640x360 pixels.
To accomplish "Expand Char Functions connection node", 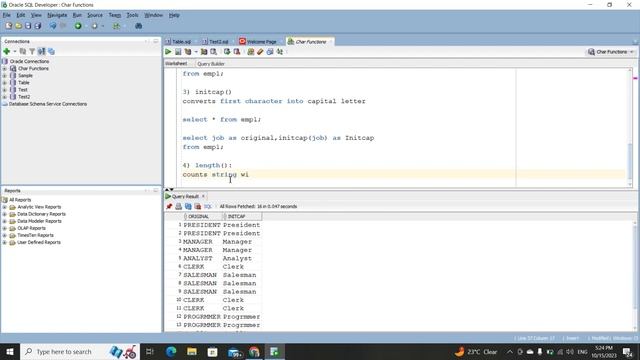I will tap(4, 69).
